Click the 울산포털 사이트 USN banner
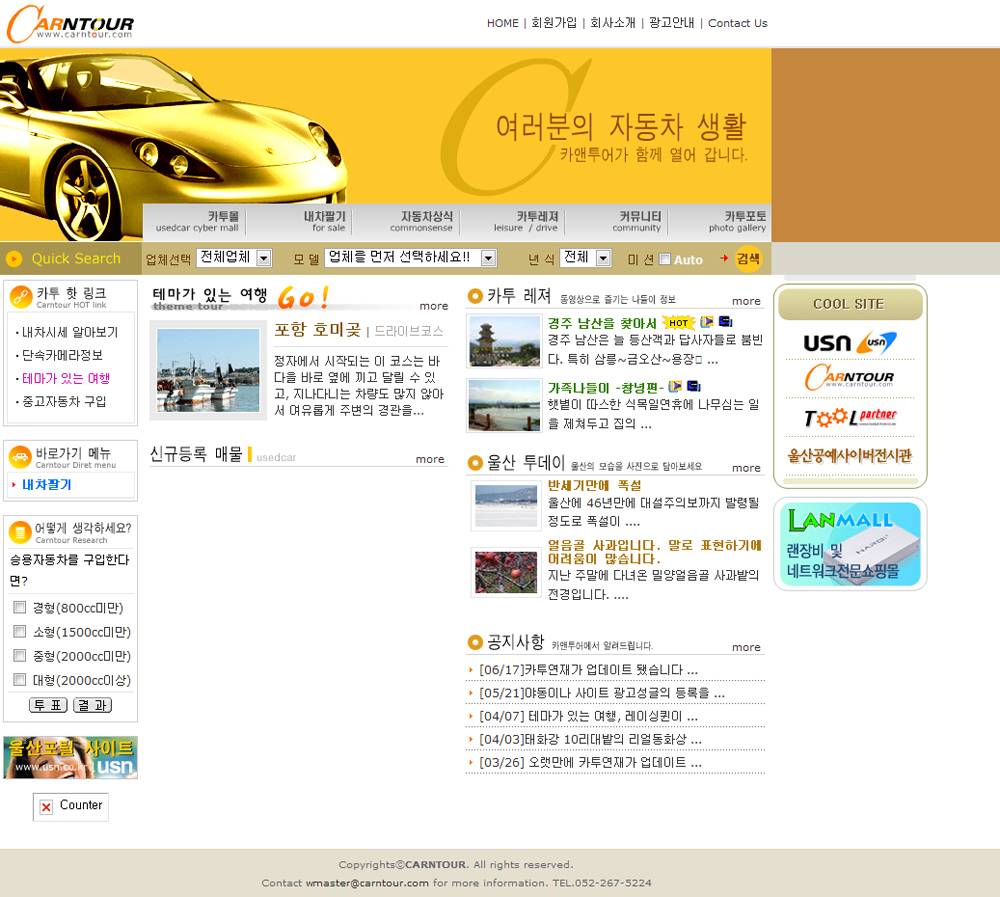The width and height of the screenshot is (1000, 897). [70, 757]
